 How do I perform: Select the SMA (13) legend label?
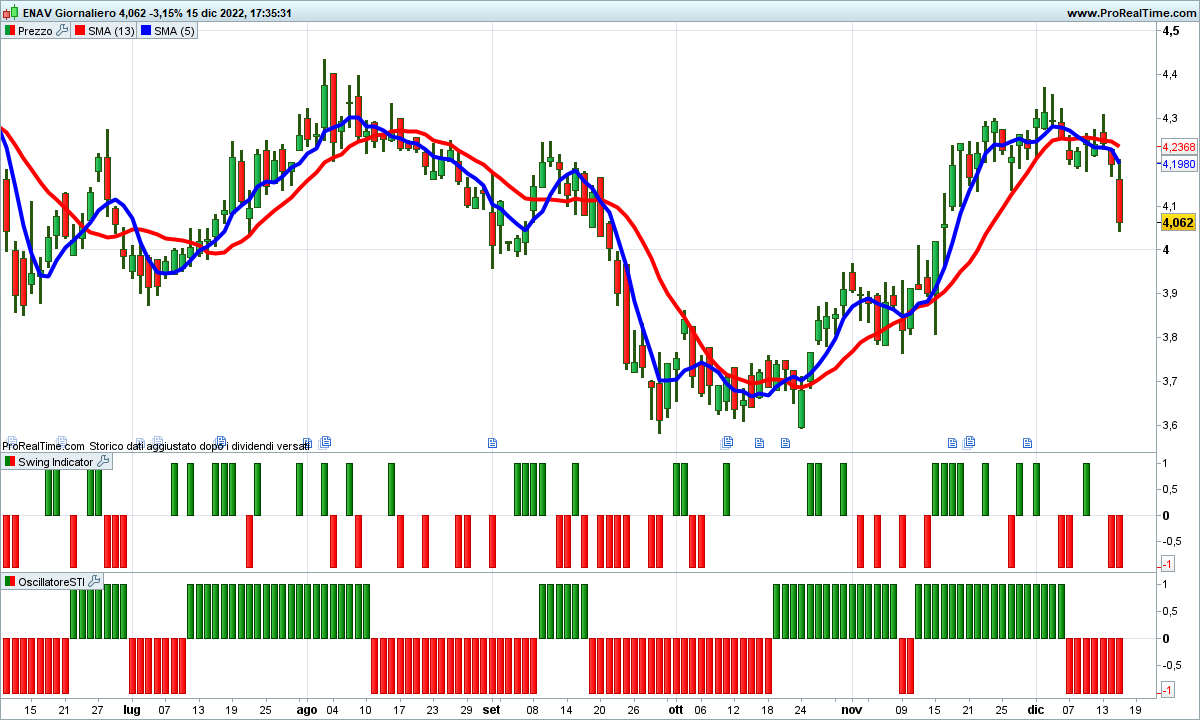tap(111, 31)
